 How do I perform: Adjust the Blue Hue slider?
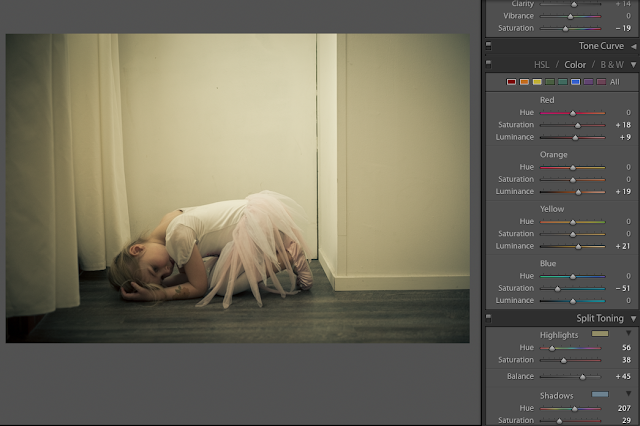pos(573,277)
